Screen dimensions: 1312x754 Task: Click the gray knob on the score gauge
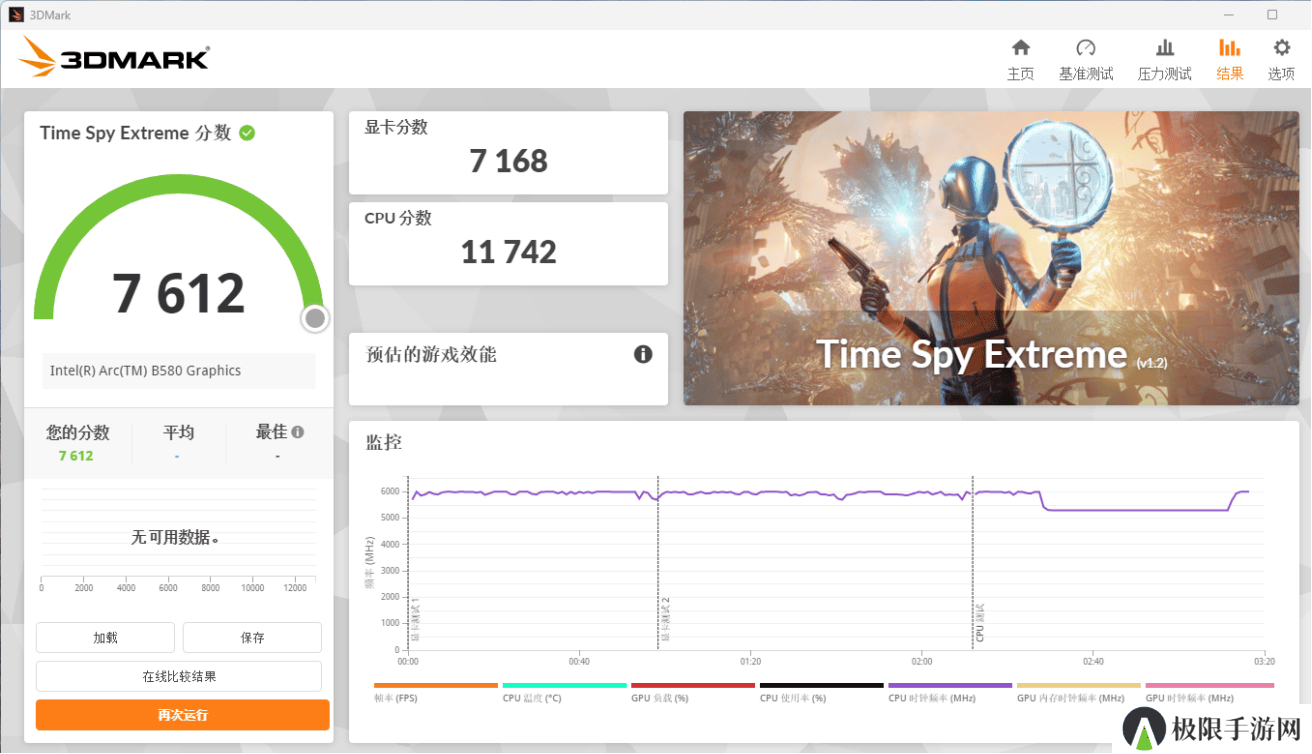315,318
